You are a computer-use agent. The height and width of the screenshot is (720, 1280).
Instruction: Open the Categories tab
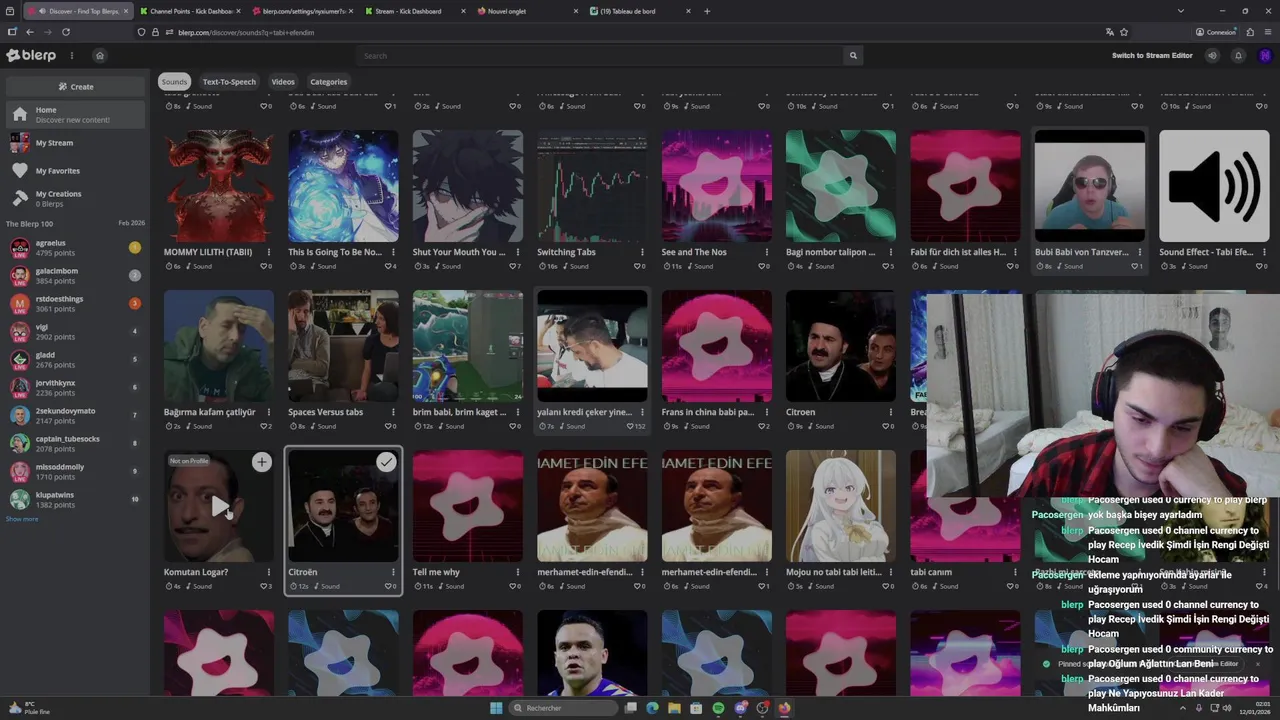328,82
